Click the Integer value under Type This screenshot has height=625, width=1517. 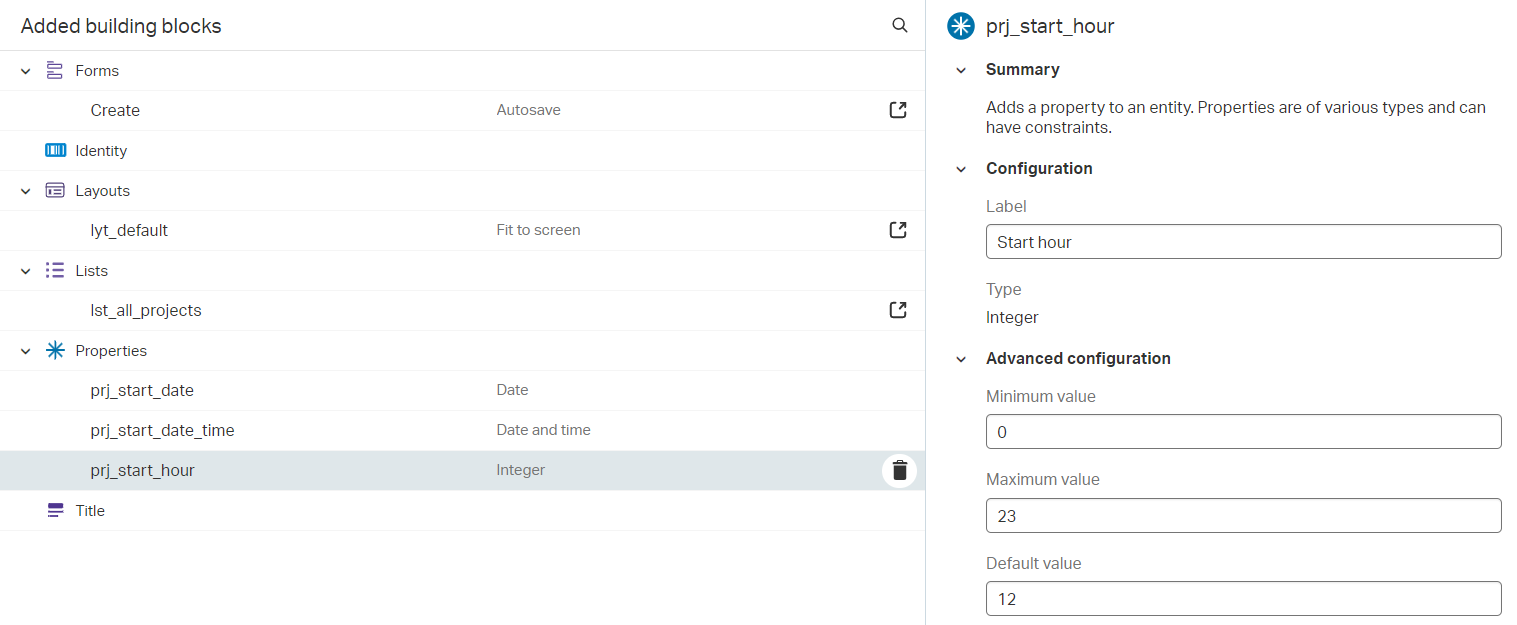[1012, 318]
